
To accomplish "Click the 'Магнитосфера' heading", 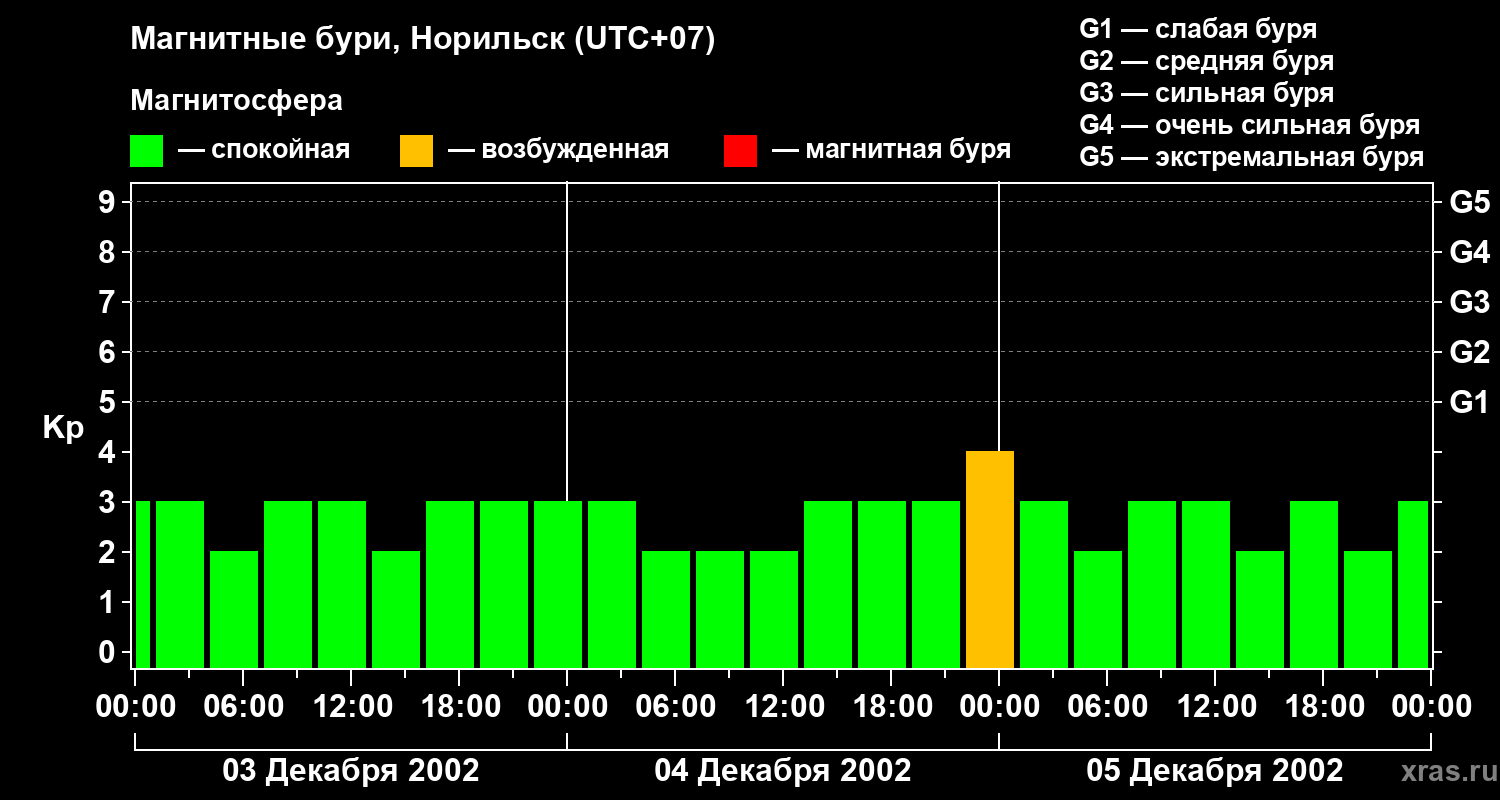I will click(x=236, y=101).
